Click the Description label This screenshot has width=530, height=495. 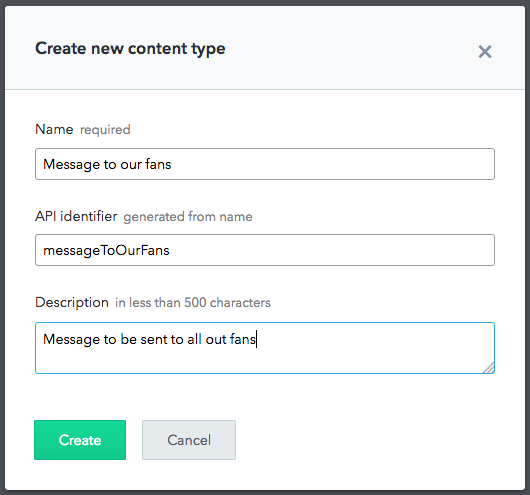tap(72, 302)
